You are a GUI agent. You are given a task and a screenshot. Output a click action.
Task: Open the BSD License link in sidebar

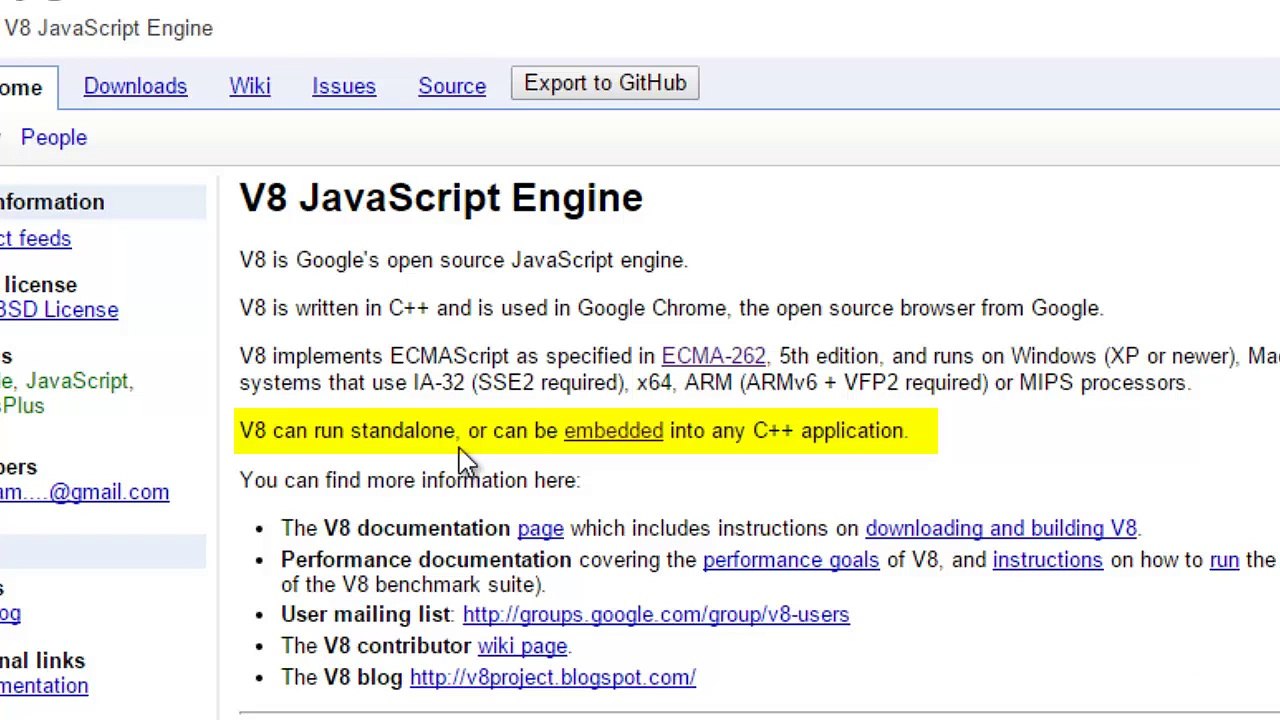click(58, 310)
